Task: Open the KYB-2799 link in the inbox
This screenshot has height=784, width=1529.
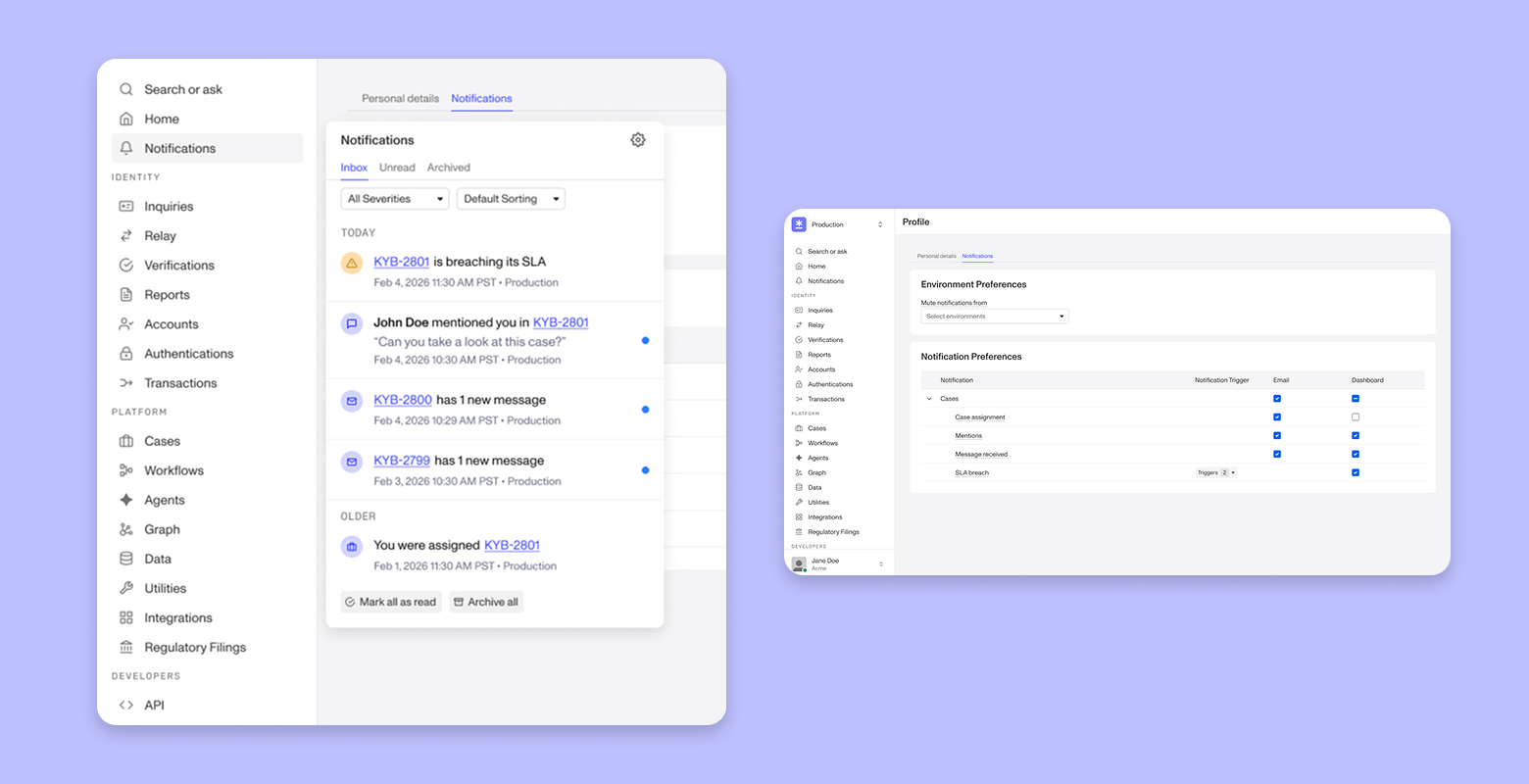Action: pos(402,461)
